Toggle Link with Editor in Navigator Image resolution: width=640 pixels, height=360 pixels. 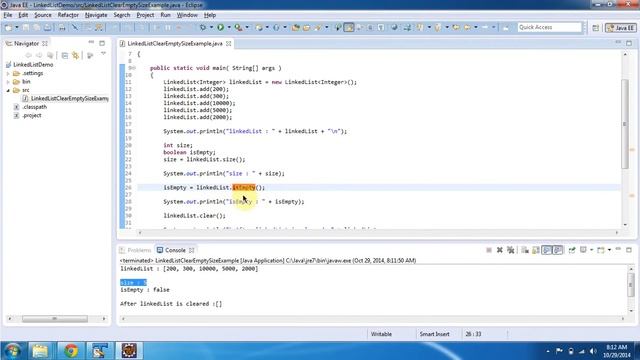tap(76, 55)
